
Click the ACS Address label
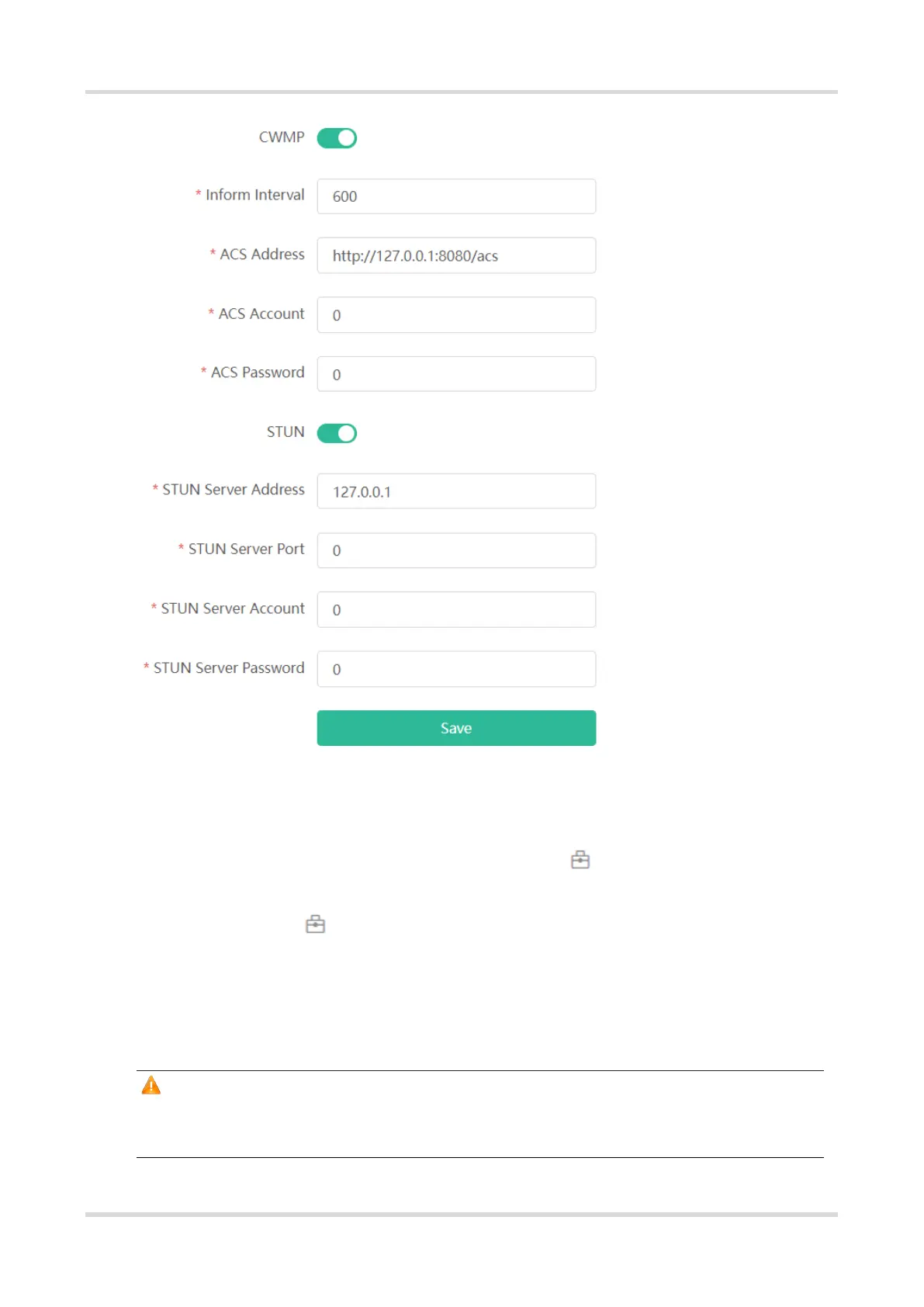click(x=262, y=255)
